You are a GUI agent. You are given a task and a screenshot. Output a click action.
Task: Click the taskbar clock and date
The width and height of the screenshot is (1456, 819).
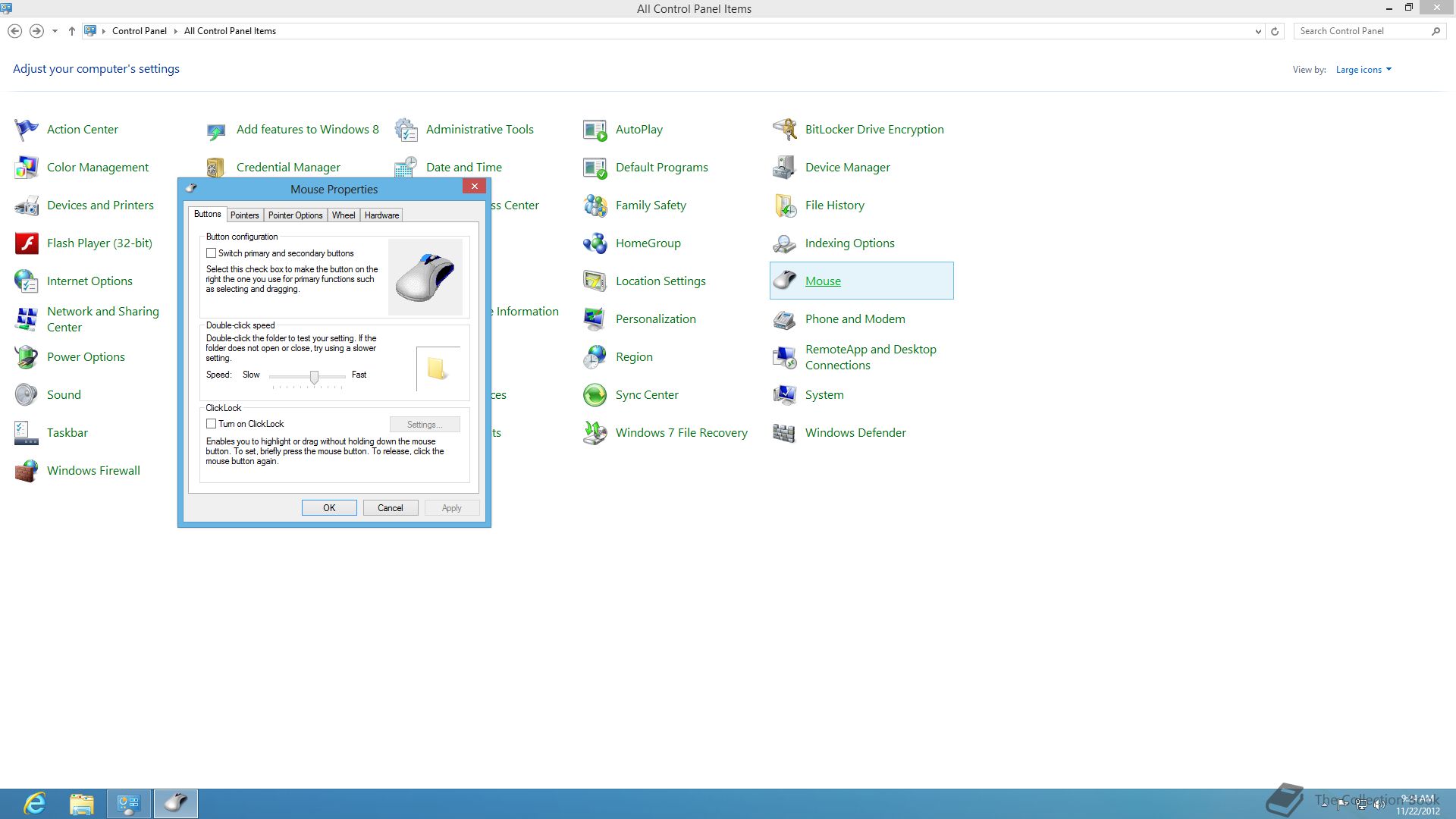(1418, 805)
